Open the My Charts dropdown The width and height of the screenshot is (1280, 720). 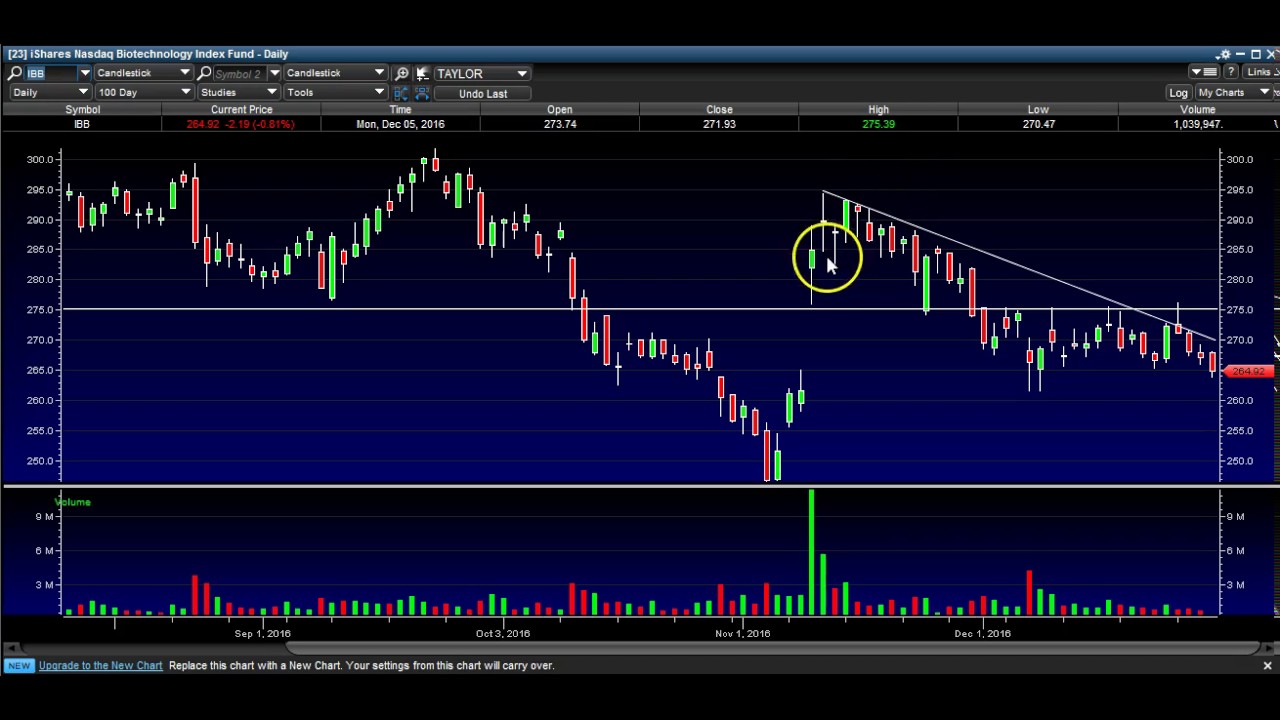pyautogui.click(x=1233, y=93)
